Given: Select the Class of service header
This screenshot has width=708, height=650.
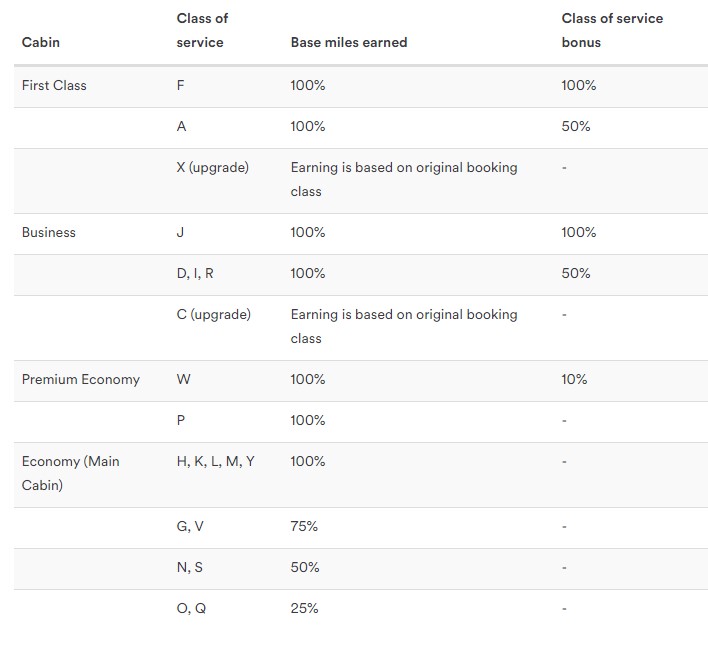Looking at the screenshot, I should 202,30.
